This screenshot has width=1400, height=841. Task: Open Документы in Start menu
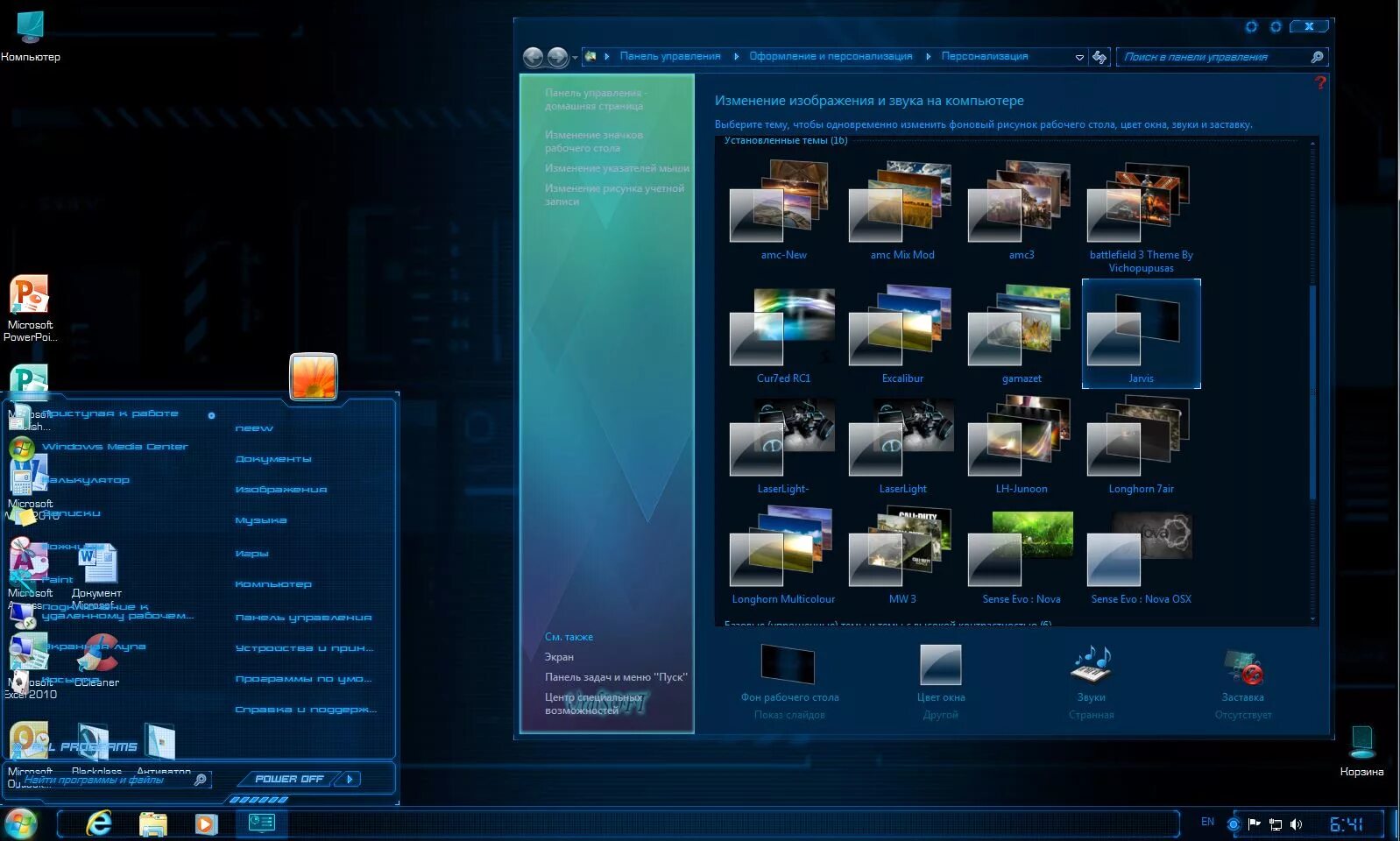[x=273, y=459]
